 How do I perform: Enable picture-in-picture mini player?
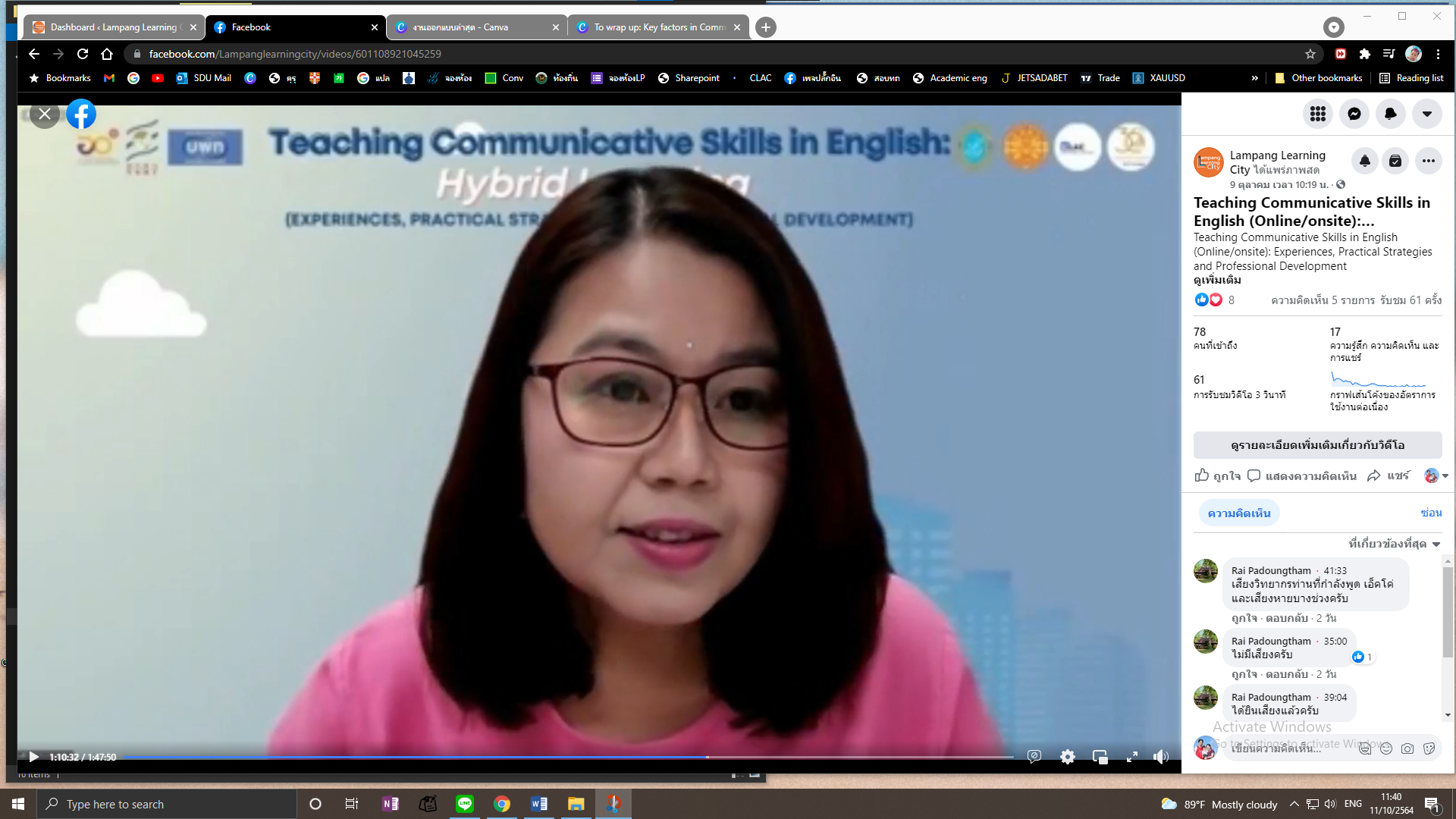1100,757
